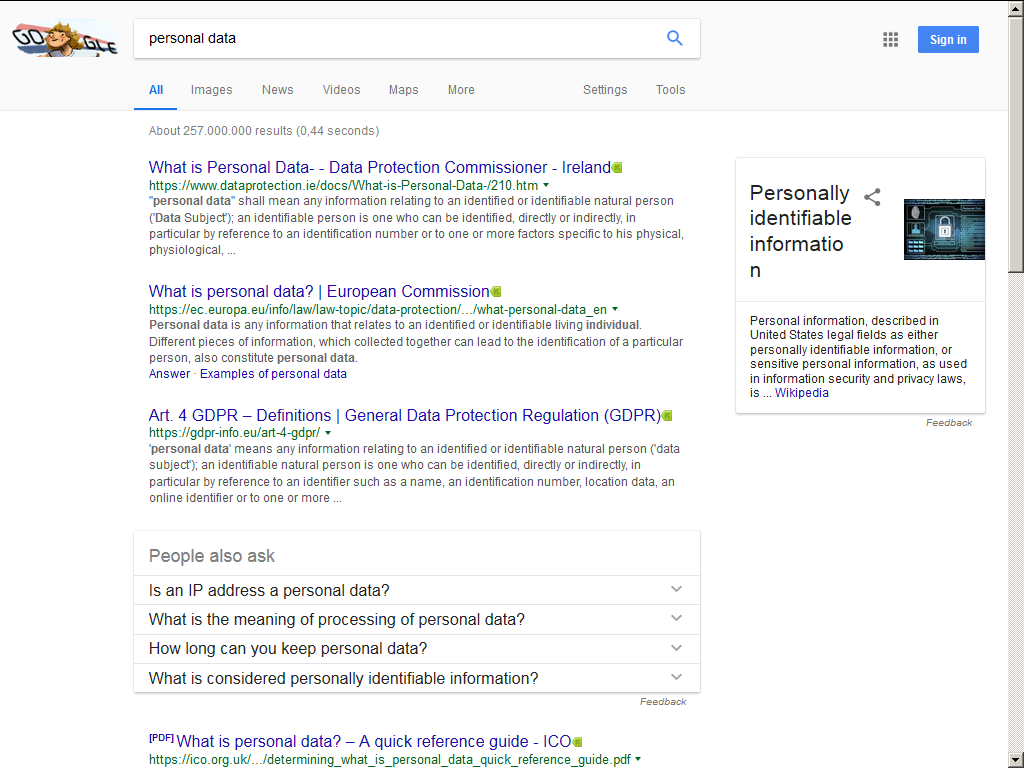This screenshot has height=768, width=1024.
Task: Click the share icon in knowledge panel
Action: 872,197
